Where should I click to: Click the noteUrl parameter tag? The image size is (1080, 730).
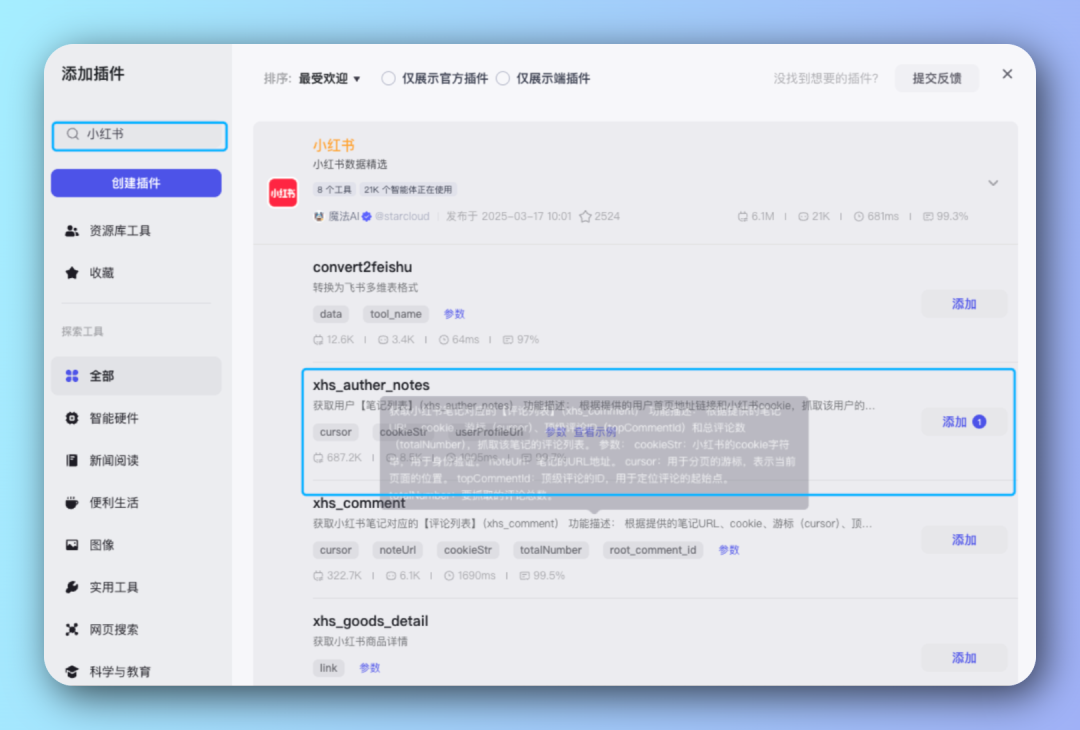pyautogui.click(x=397, y=550)
